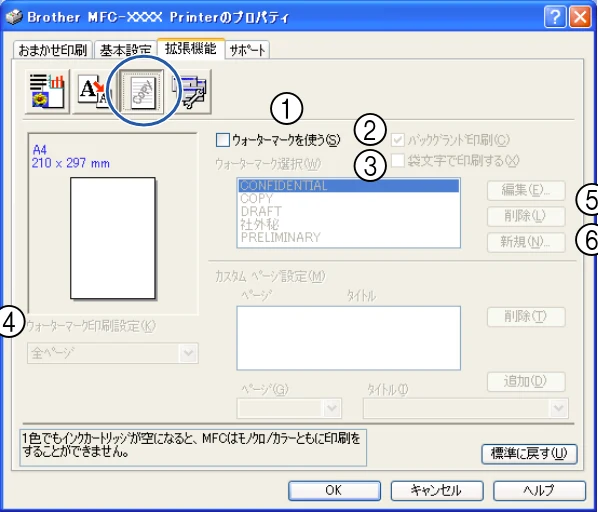Switch to 基本設定 tab

(125, 50)
